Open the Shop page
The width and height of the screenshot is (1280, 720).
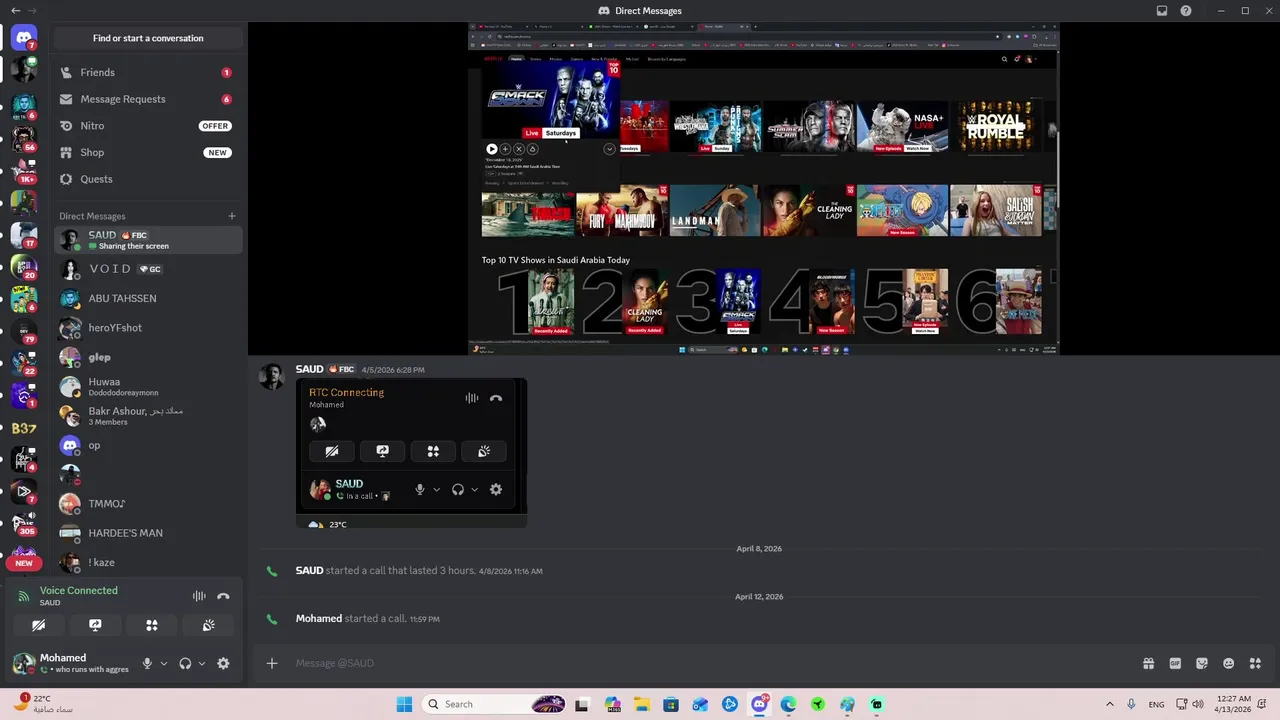click(x=148, y=152)
